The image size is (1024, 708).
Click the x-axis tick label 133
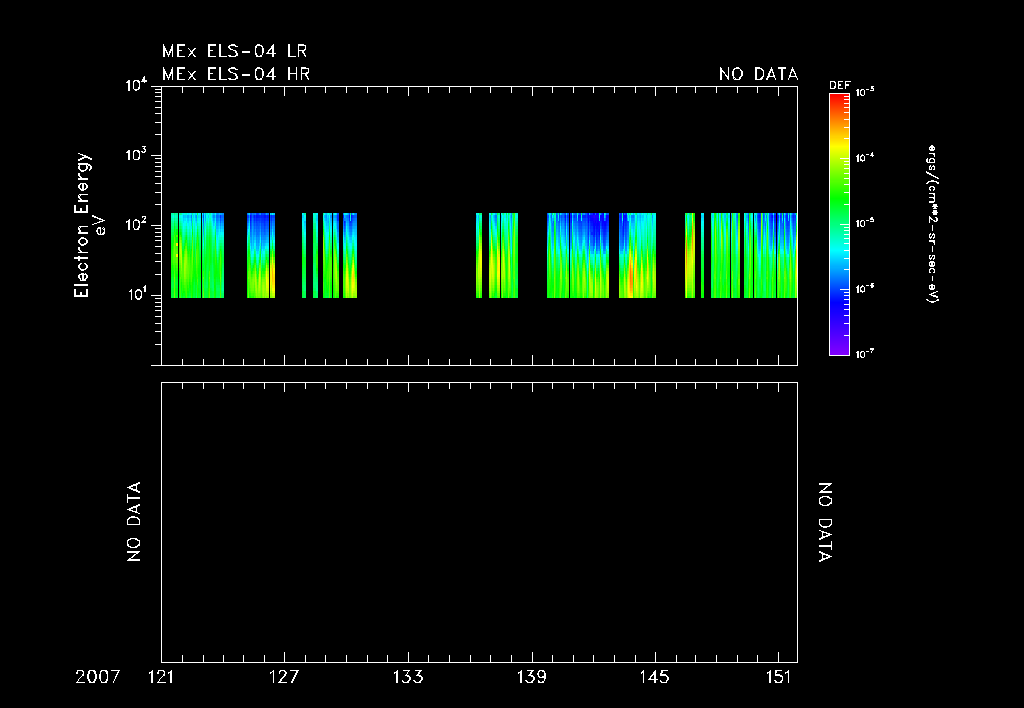(408, 677)
